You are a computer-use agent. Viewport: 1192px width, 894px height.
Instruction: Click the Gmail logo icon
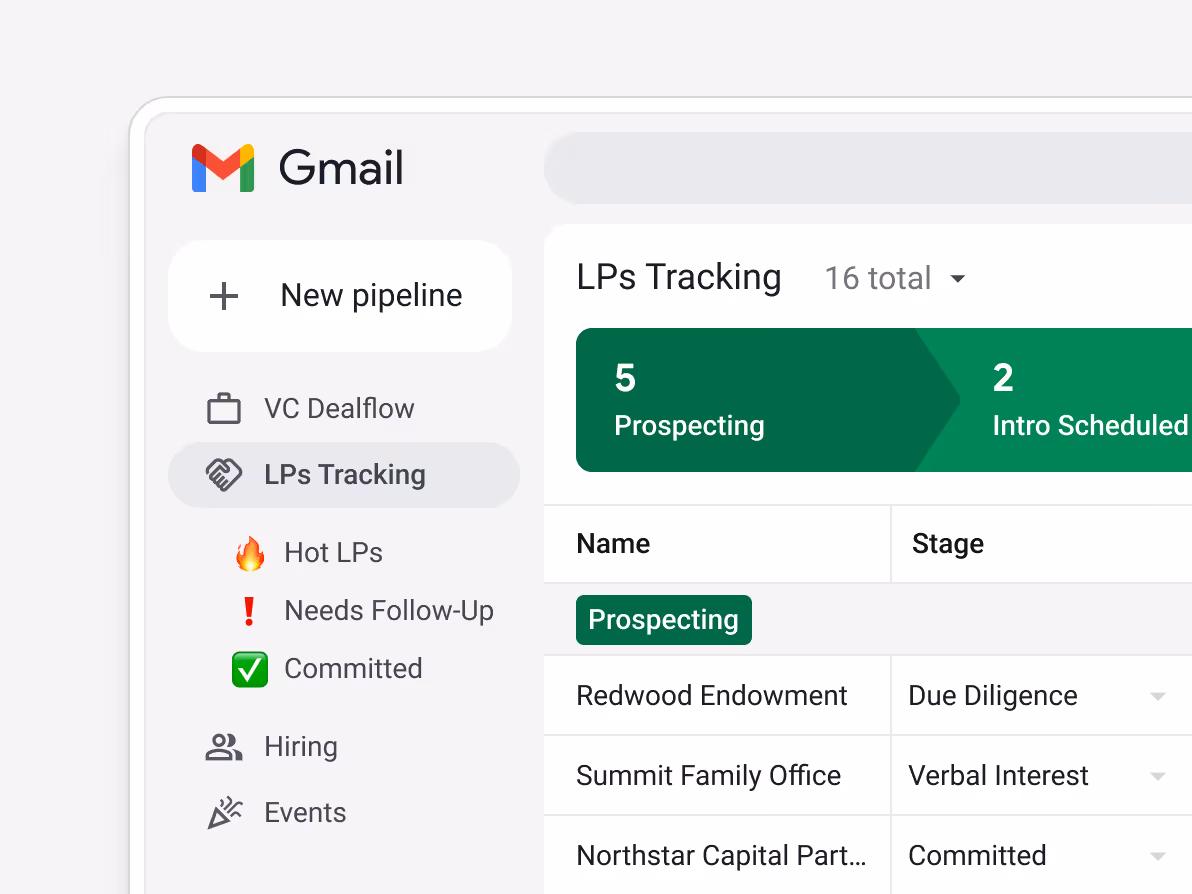pos(223,168)
